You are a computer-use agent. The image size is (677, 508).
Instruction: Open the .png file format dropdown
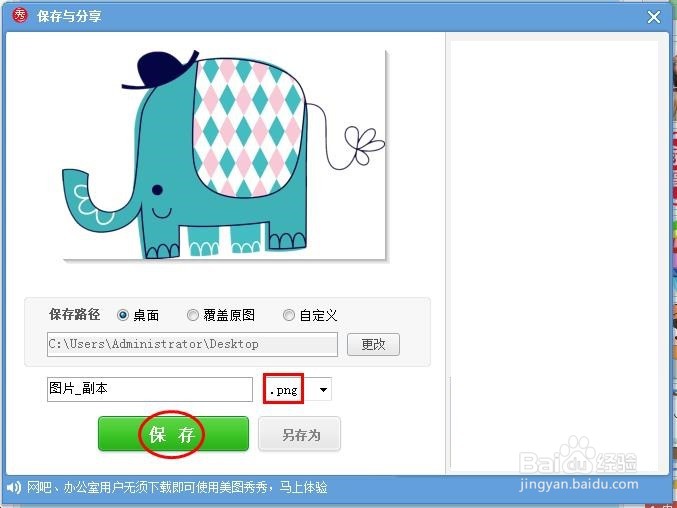click(x=323, y=390)
